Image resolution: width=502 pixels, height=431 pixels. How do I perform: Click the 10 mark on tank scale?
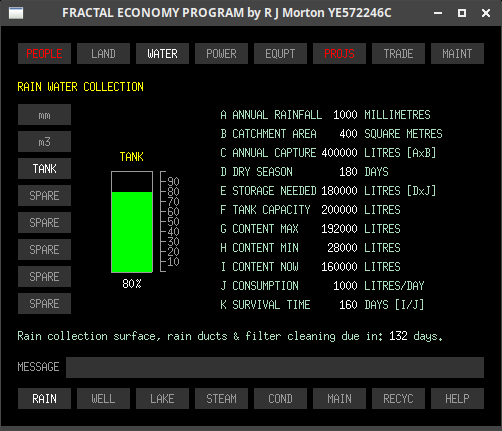click(x=173, y=262)
